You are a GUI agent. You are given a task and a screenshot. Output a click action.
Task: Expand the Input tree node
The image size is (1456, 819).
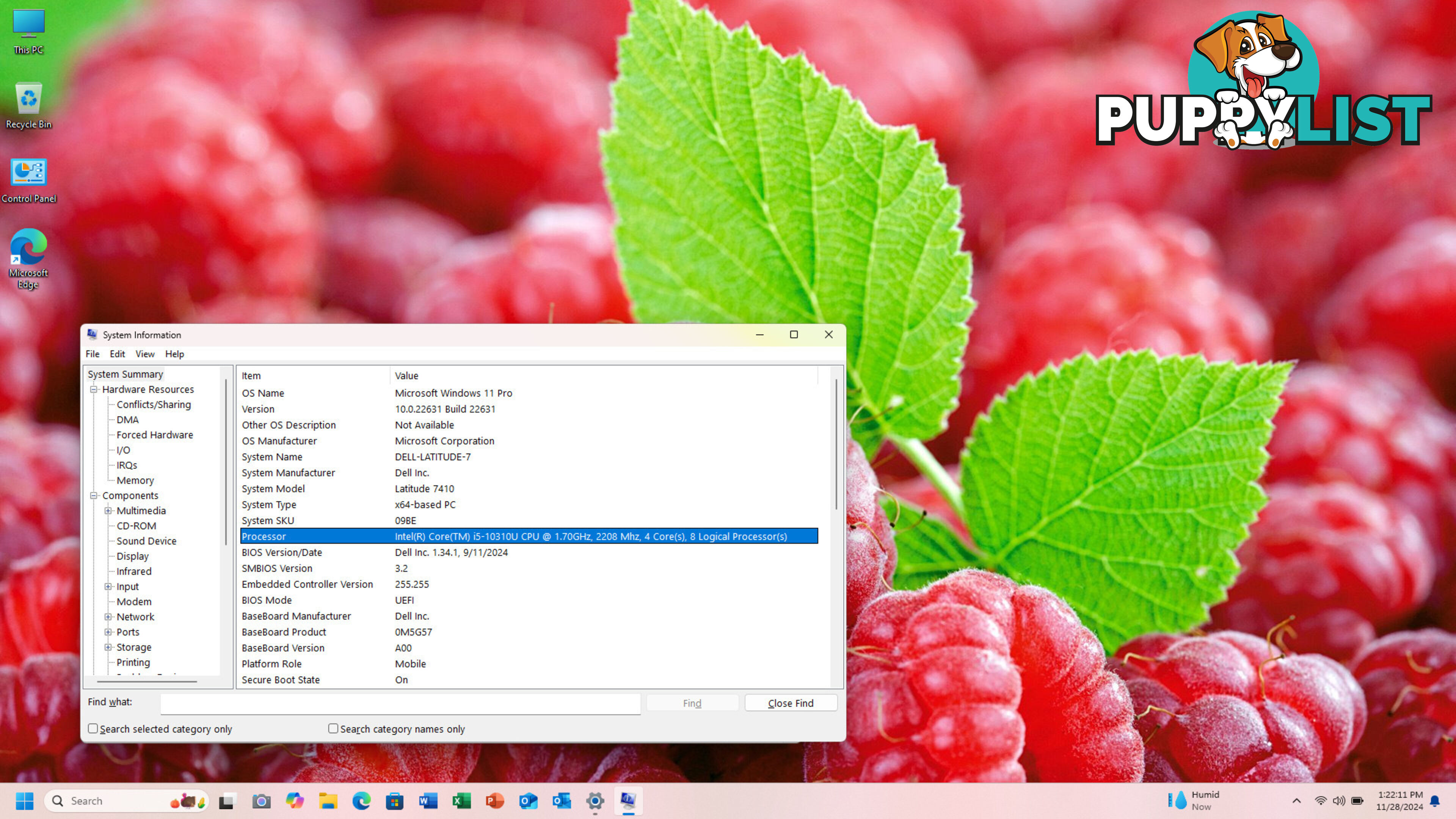(x=108, y=587)
